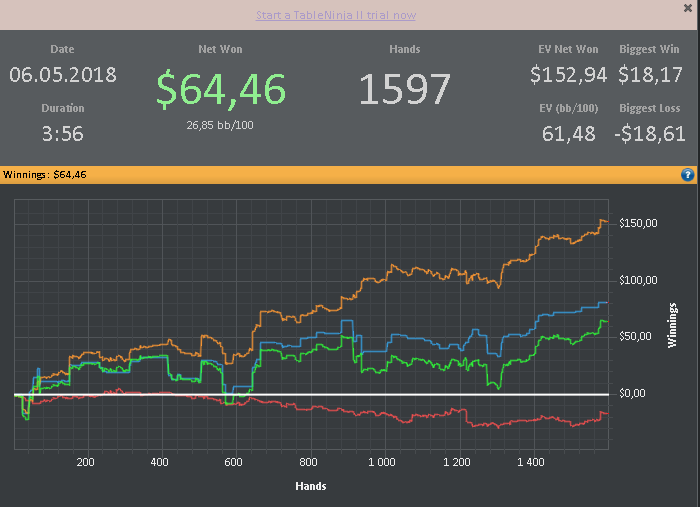Open the Start a TableNinja II trial link
The image size is (700, 507).
pyautogui.click(x=336, y=15)
